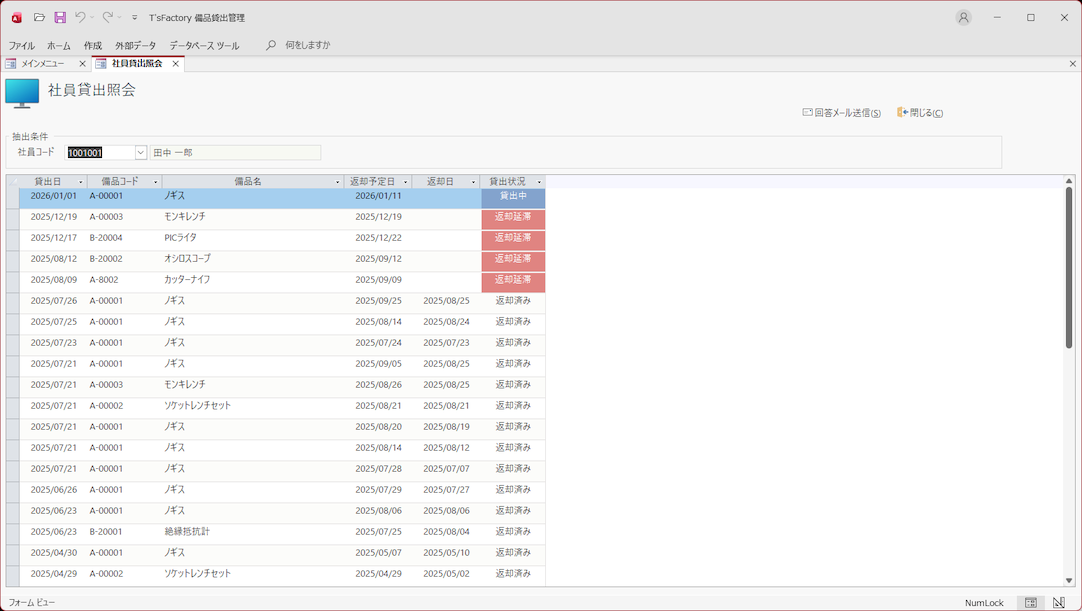Click the 閉じる button

920,113
